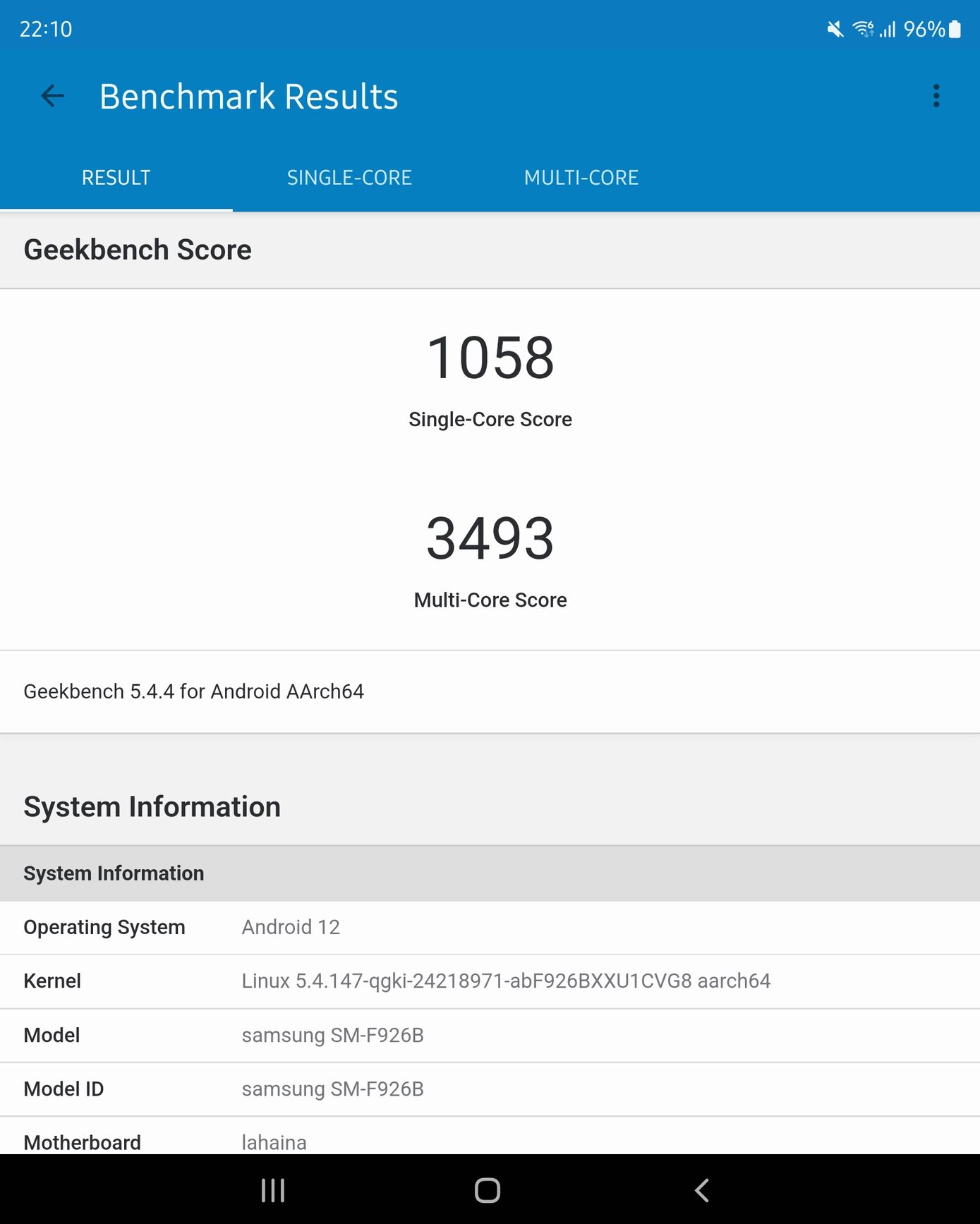Tap the Operating System label

(104, 927)
